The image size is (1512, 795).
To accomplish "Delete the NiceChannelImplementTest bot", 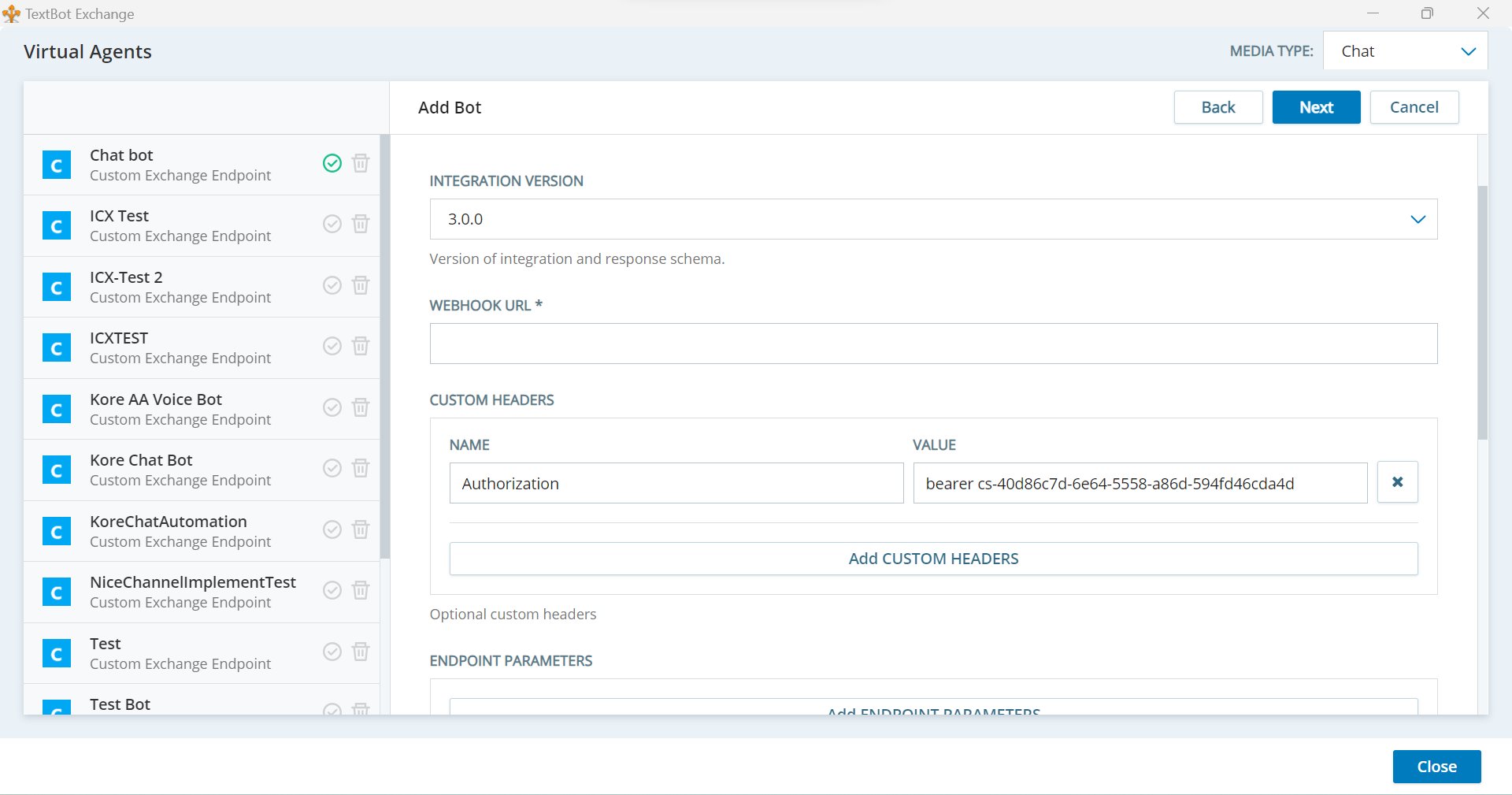I will pyautogui.click(x=361, y=590).
